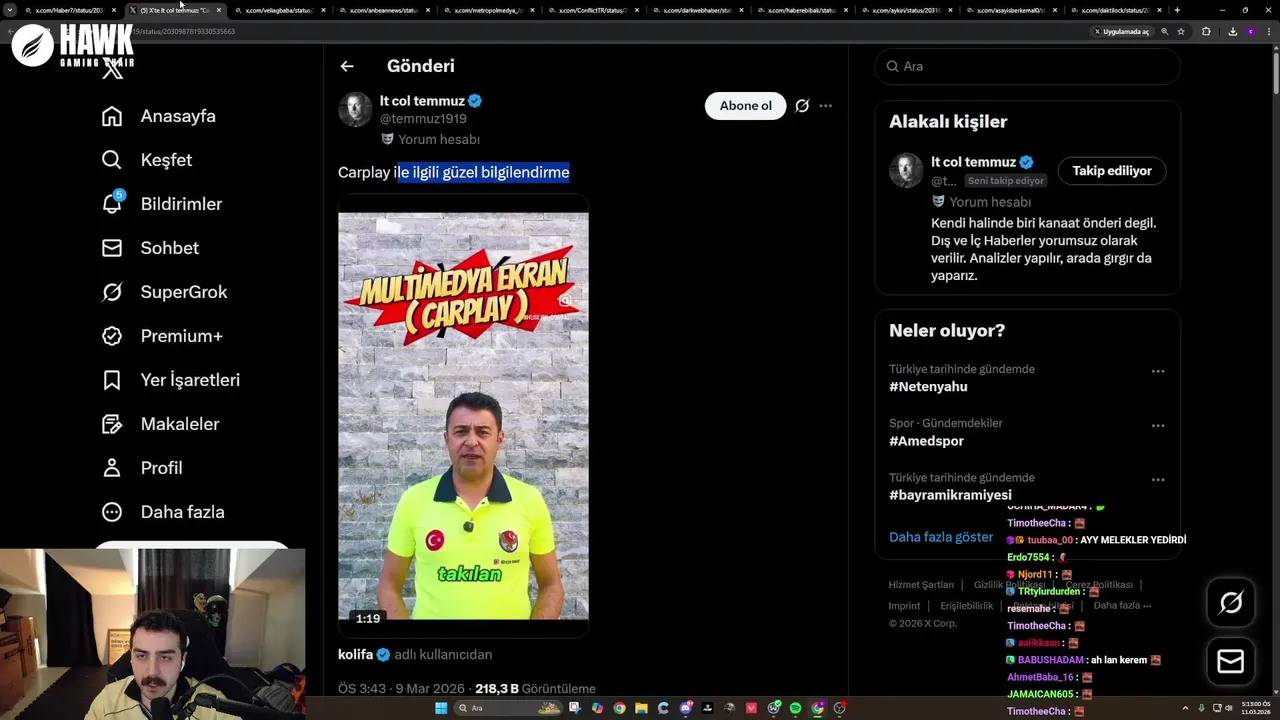
Task: Click the Grok icon next to Abone ol
Action: coord(802,106)
